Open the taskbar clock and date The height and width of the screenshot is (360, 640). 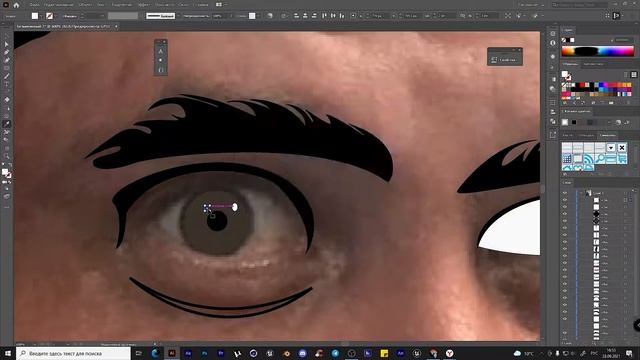pyautogui.click(x=611, y=353)
